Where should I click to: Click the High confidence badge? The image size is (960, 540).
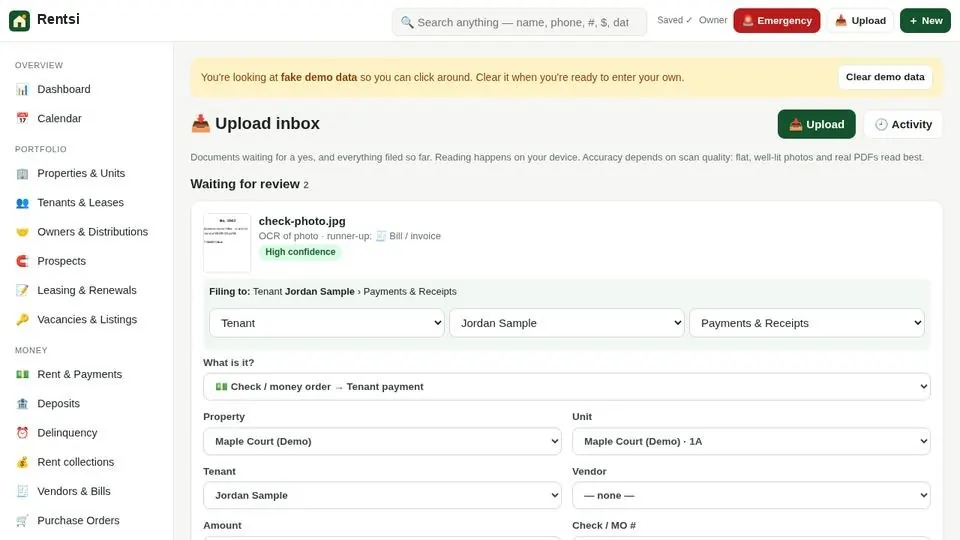coord(300,252)
